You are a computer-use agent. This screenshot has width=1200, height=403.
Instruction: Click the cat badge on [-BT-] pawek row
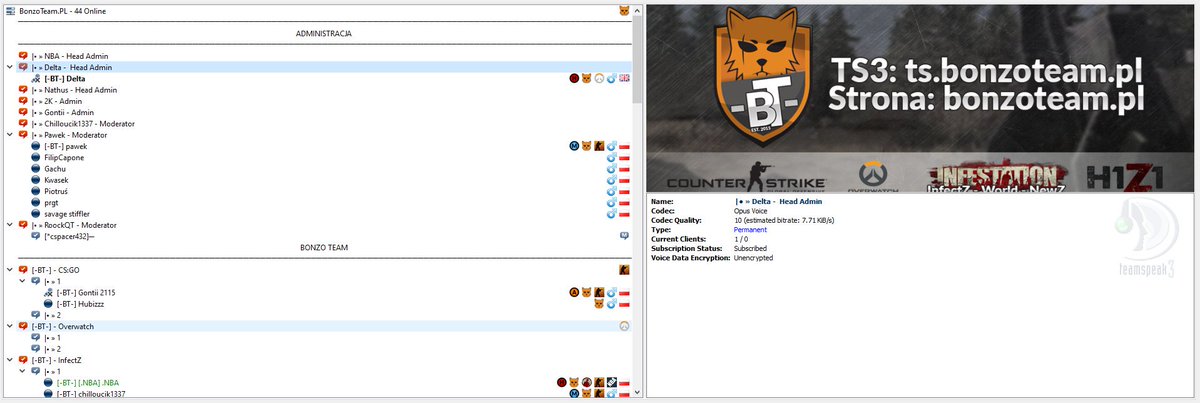coord(587,146)
